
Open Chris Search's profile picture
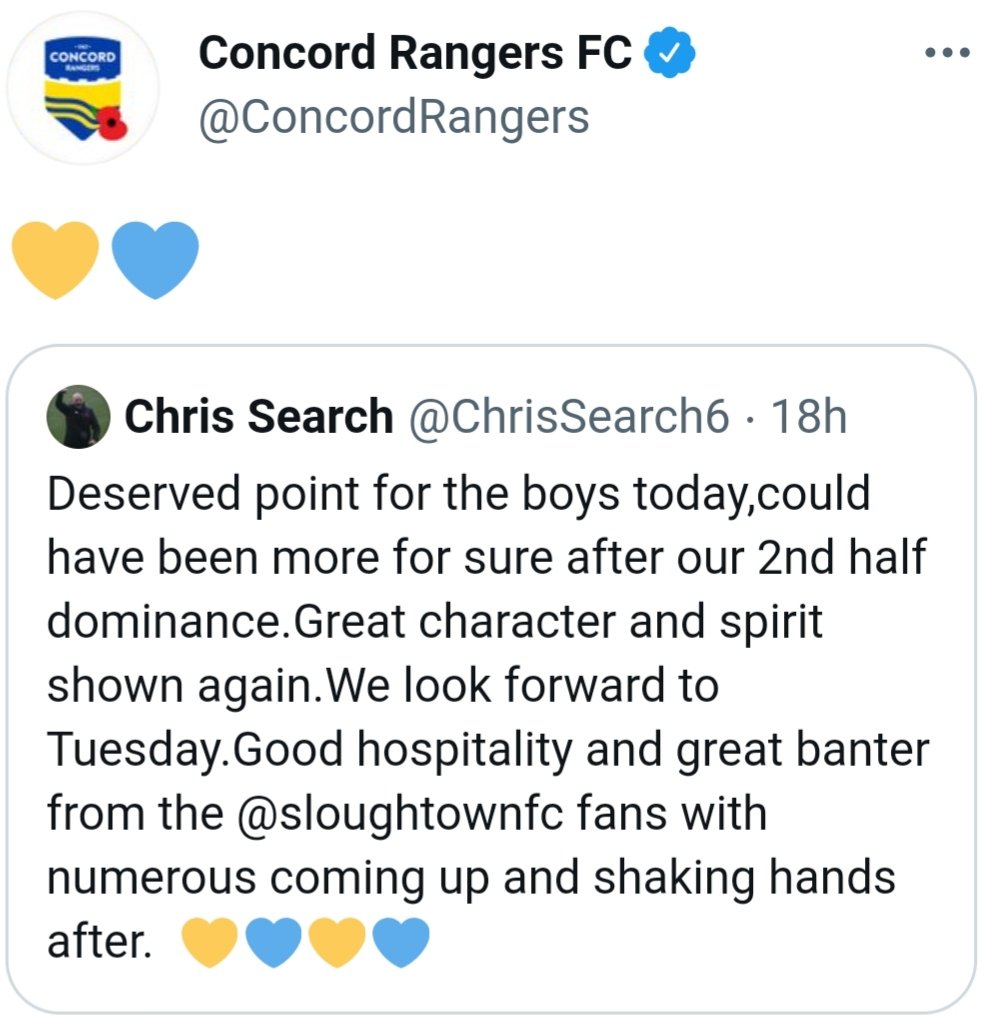point(79,417)
